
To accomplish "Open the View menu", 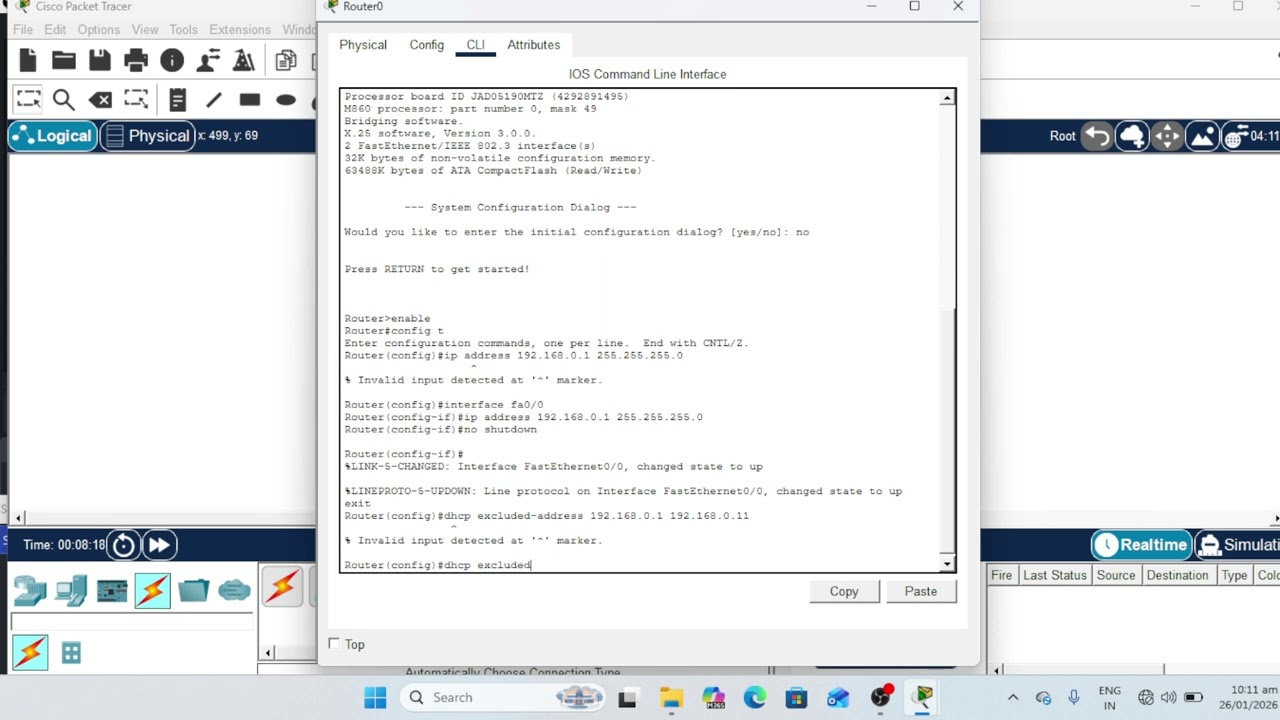I will point(145,29).
